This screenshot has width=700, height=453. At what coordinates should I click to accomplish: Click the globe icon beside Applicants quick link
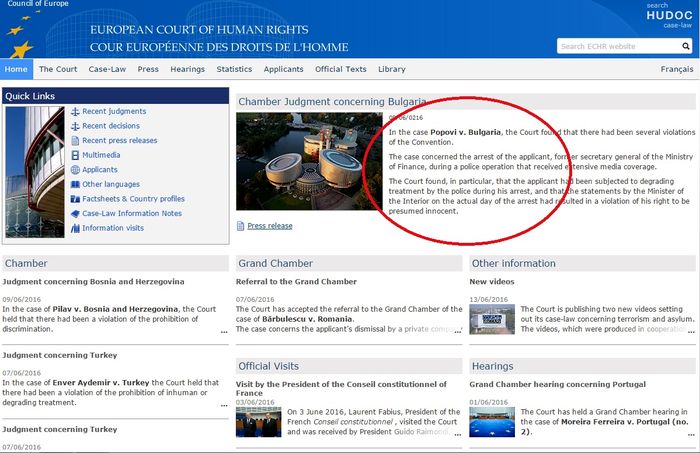coord(75,170)
